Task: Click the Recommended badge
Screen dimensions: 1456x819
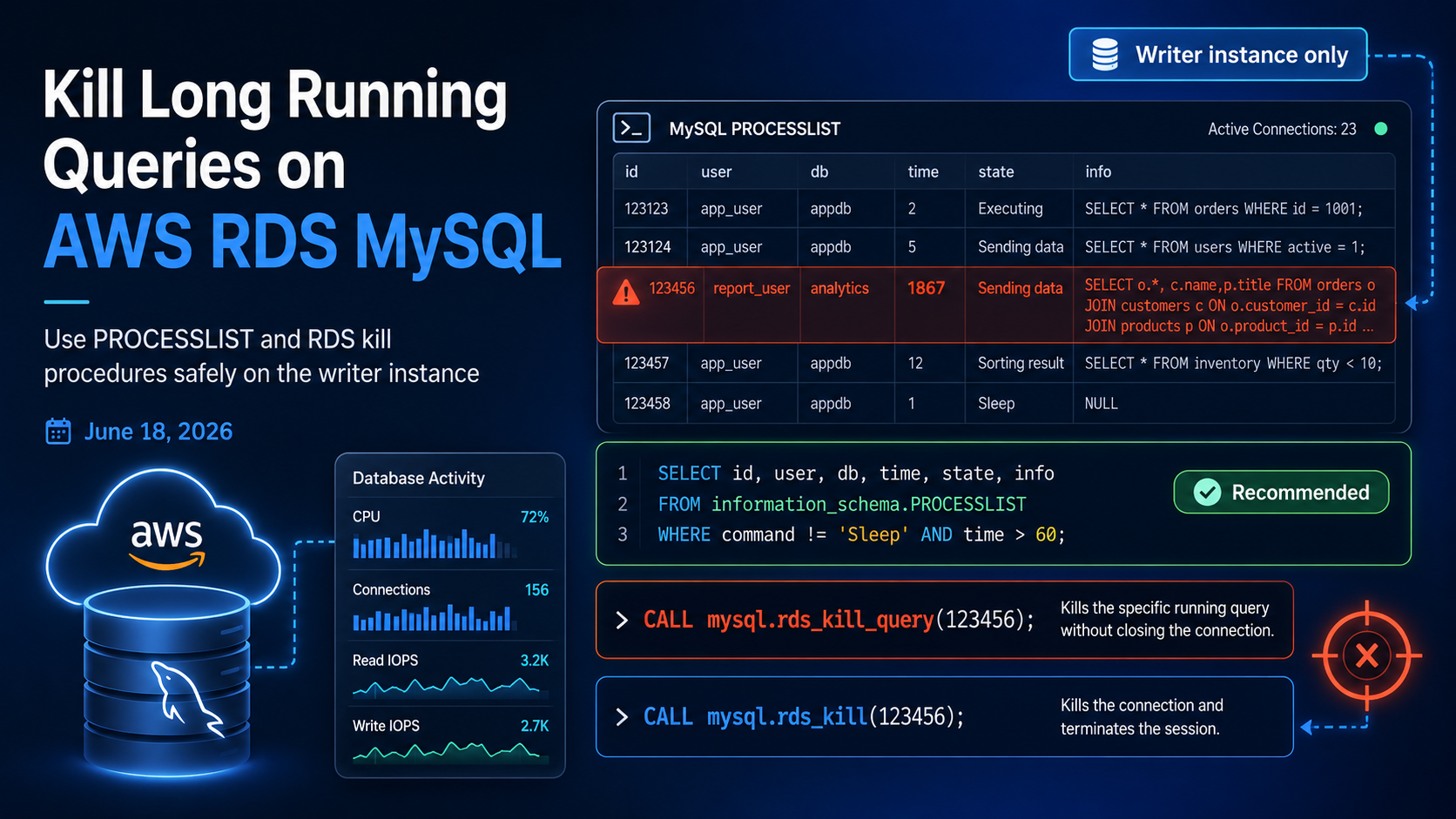Action: tap(1281, 493)
